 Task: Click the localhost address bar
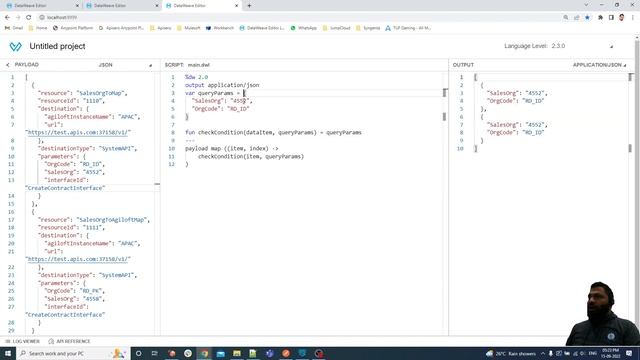coord(298,18)
